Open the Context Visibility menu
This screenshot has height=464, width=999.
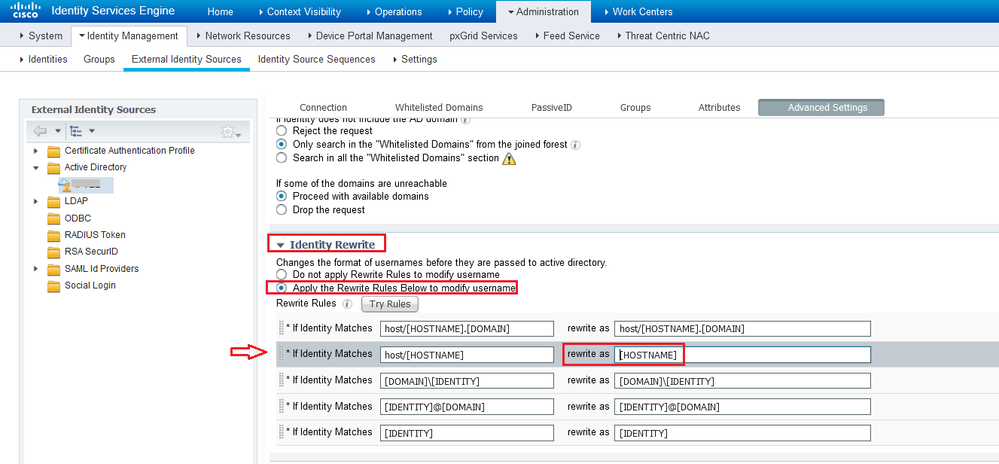coord(299,11)
